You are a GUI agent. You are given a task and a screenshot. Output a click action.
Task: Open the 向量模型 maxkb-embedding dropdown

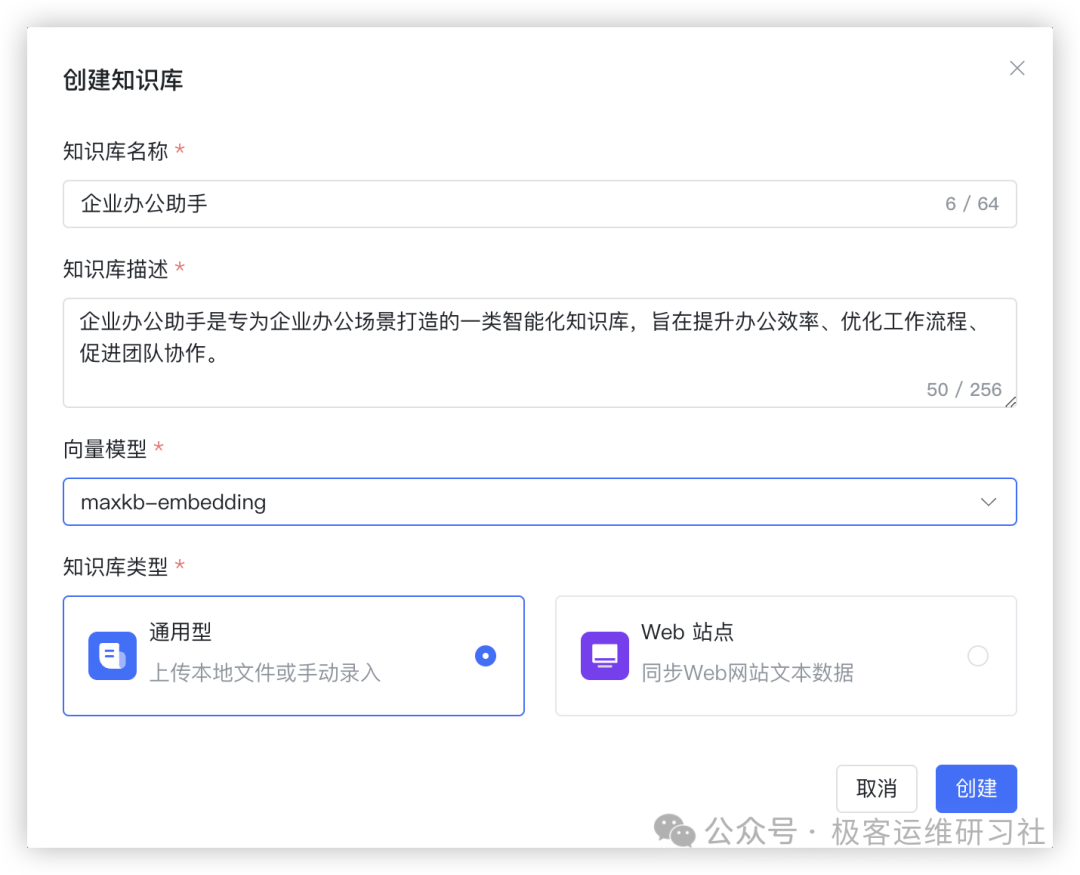pyautogui.click(x=539, y=502)
